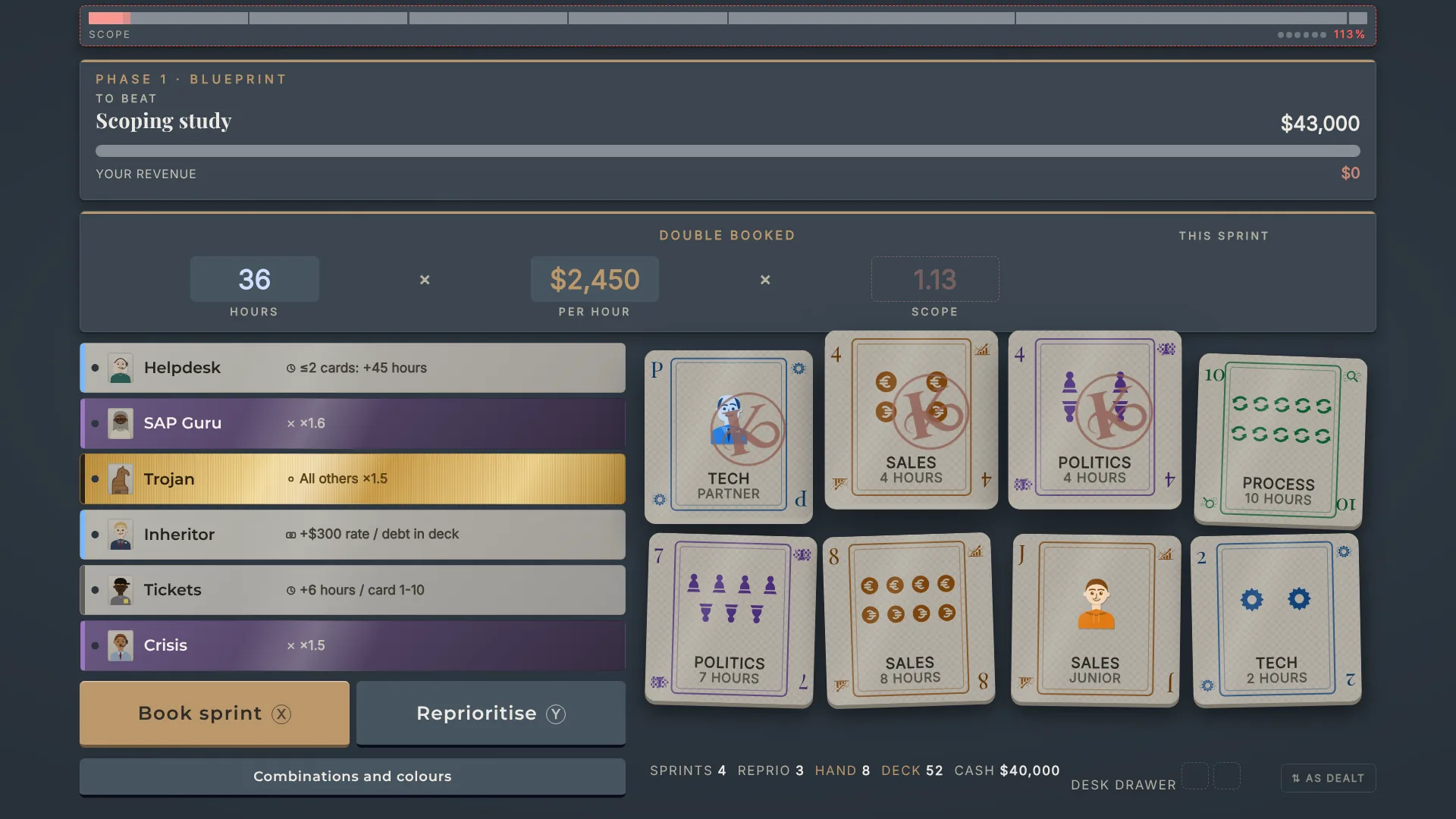Click the Scope progress bar

(x=728, y=18)
